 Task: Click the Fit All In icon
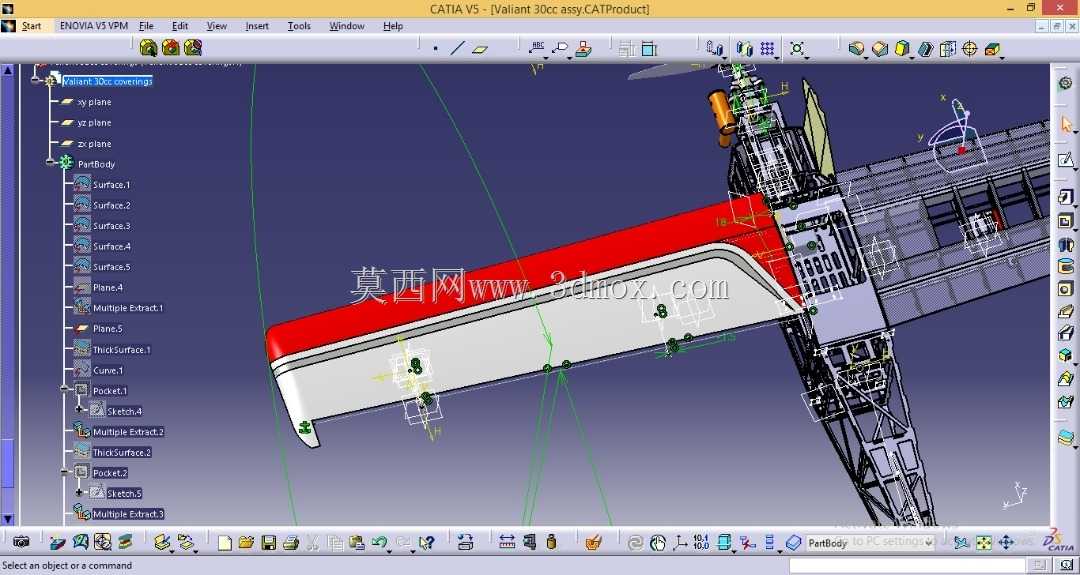(984, 543)
